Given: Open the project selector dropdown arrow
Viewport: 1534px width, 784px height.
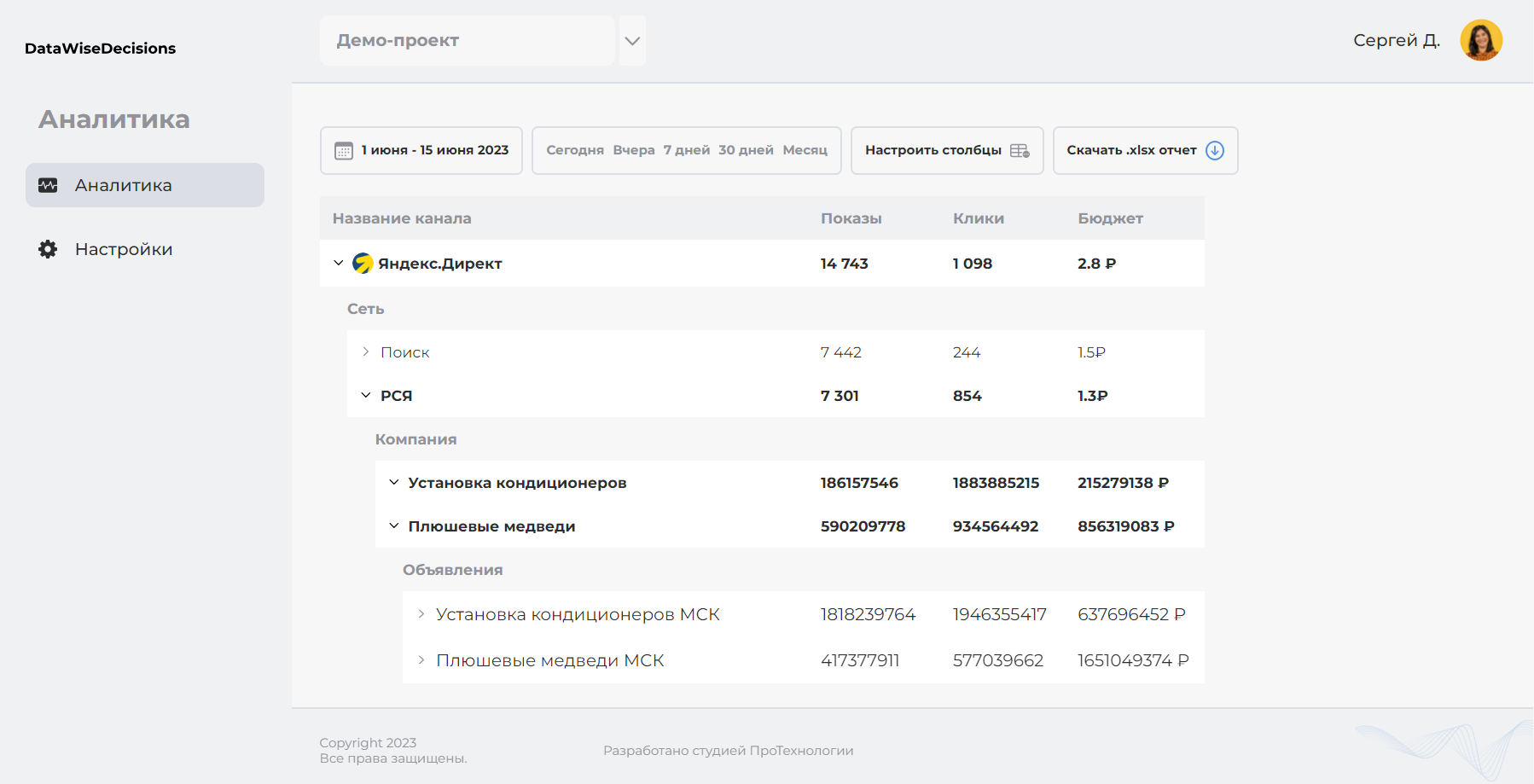Looking at the screenshot, I should coord(632,41).
